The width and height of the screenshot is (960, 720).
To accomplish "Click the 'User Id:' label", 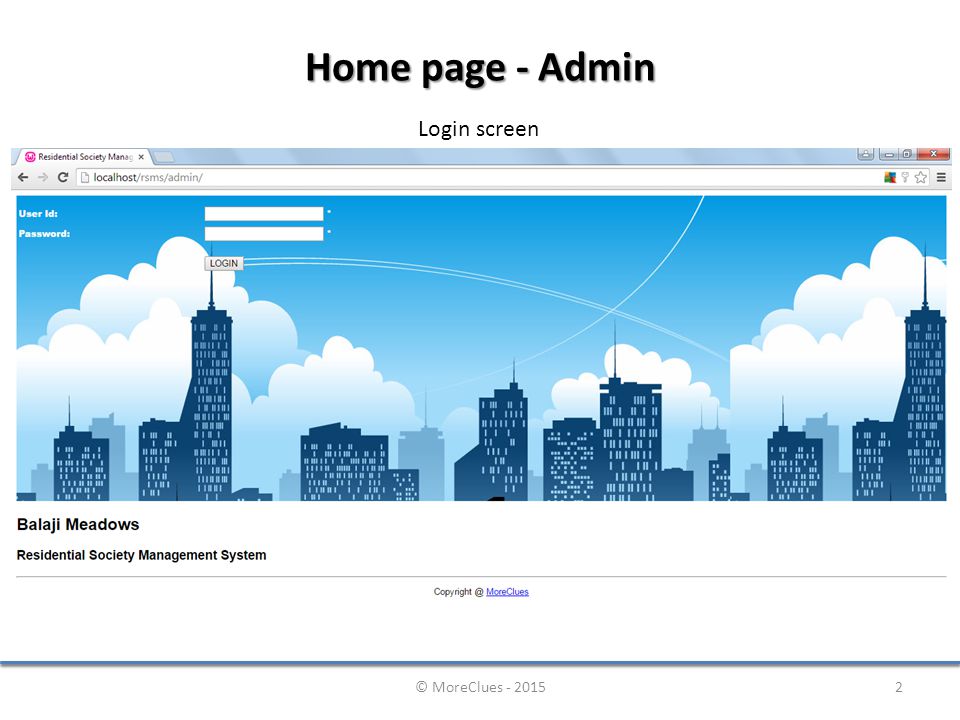I will coord(38,214).
